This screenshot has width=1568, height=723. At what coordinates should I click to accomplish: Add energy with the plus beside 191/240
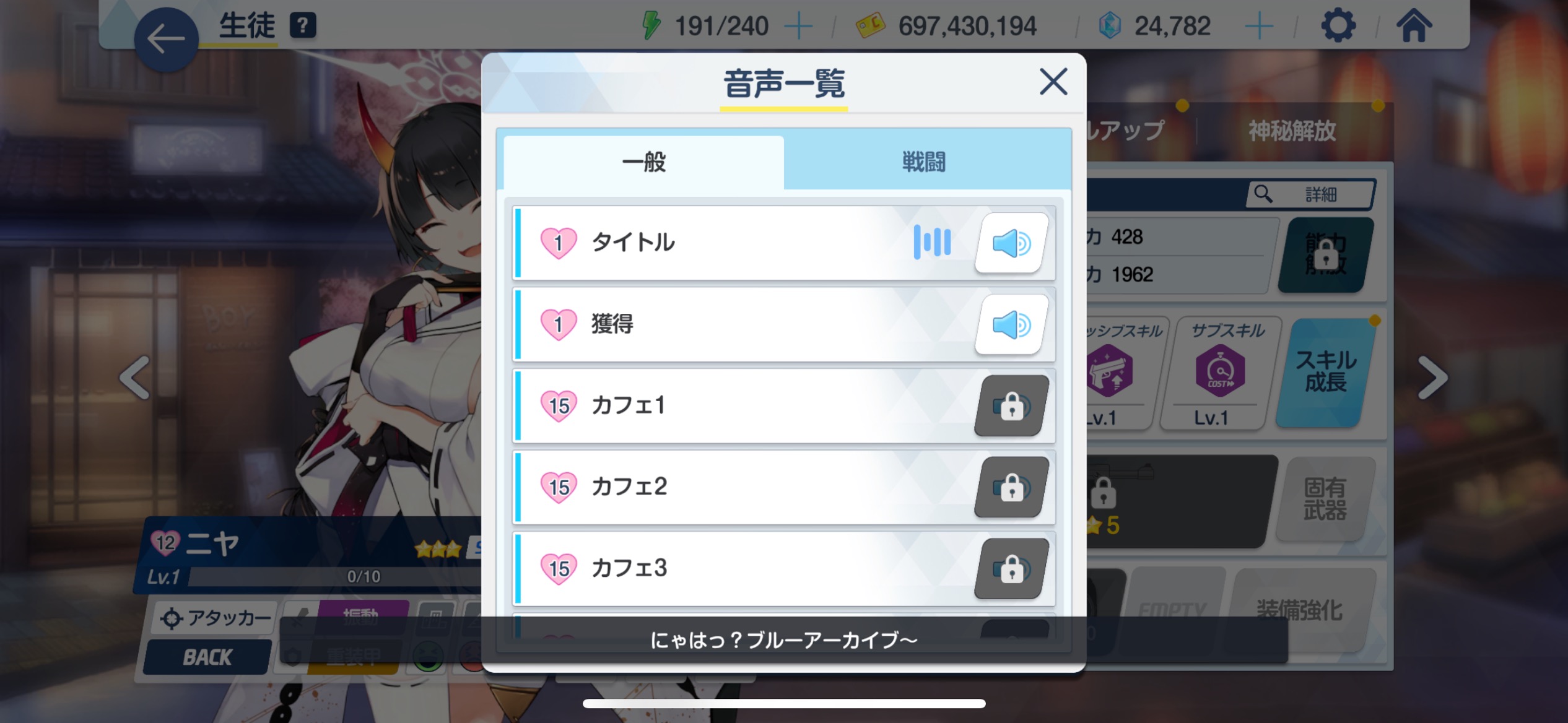[x=799, y=26]
